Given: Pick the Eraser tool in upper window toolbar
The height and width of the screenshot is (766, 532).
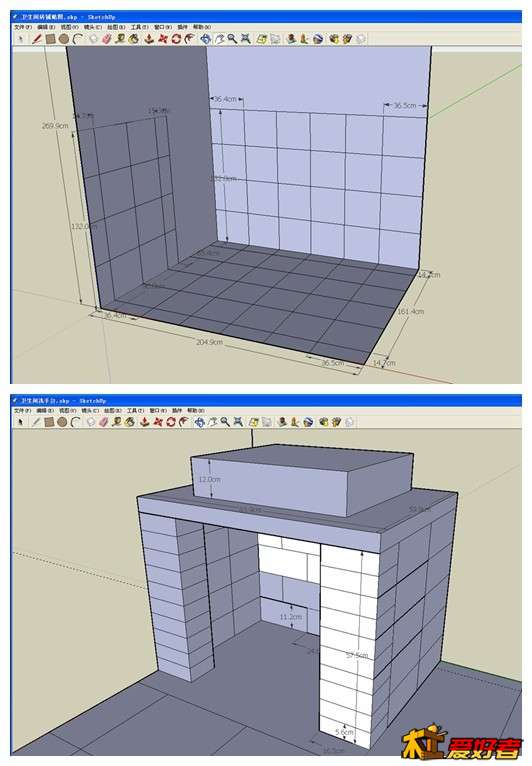Looking at the screenshot, I should (x=106, y=39).
